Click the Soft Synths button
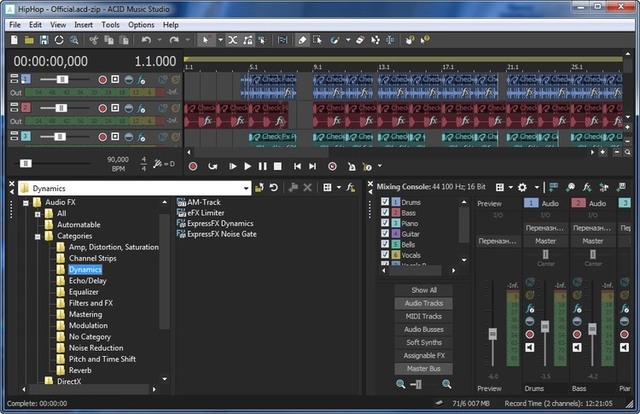The height and width of the screenshot is (414, 640). (423, 342)
